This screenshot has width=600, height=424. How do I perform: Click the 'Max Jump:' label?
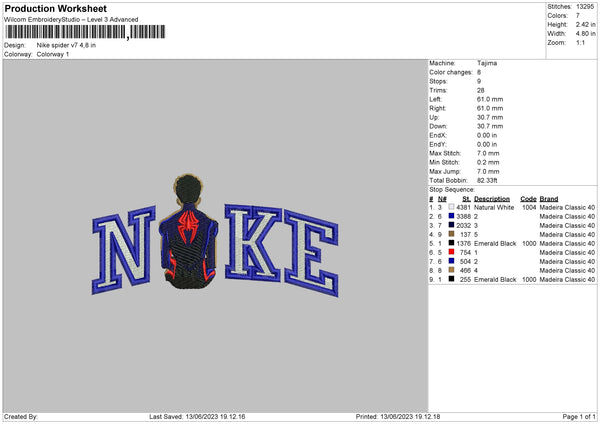pos(445,171)
